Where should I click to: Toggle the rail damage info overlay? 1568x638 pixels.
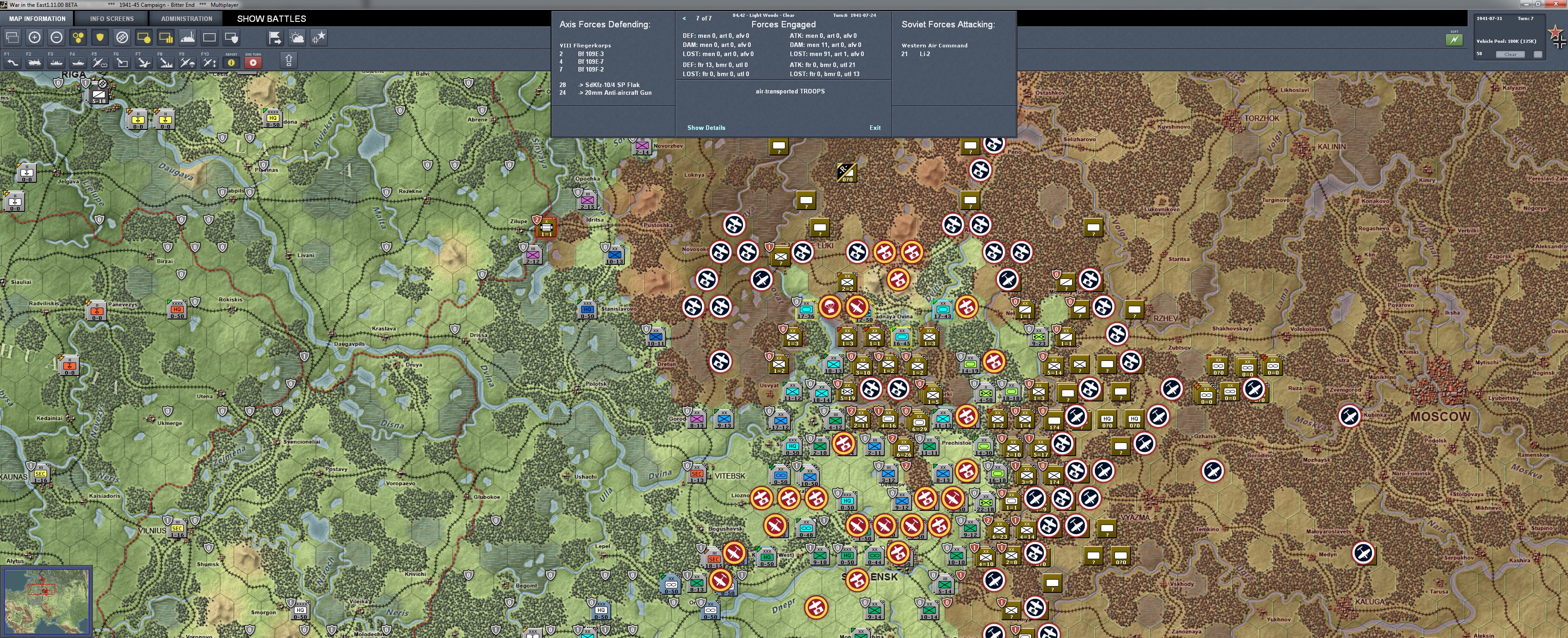(x=122, y=38)
